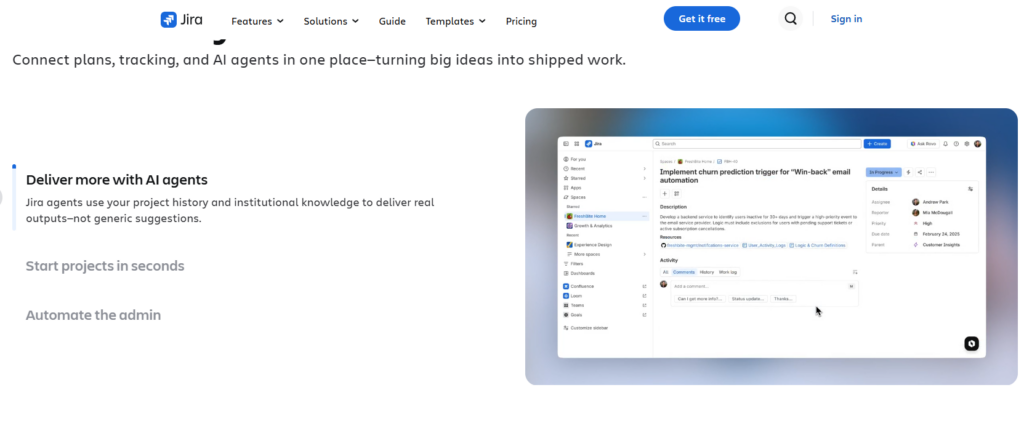Click the share icon beside In Progress
The height and width of the screenshot is (425, 1024).
point(920,172)
